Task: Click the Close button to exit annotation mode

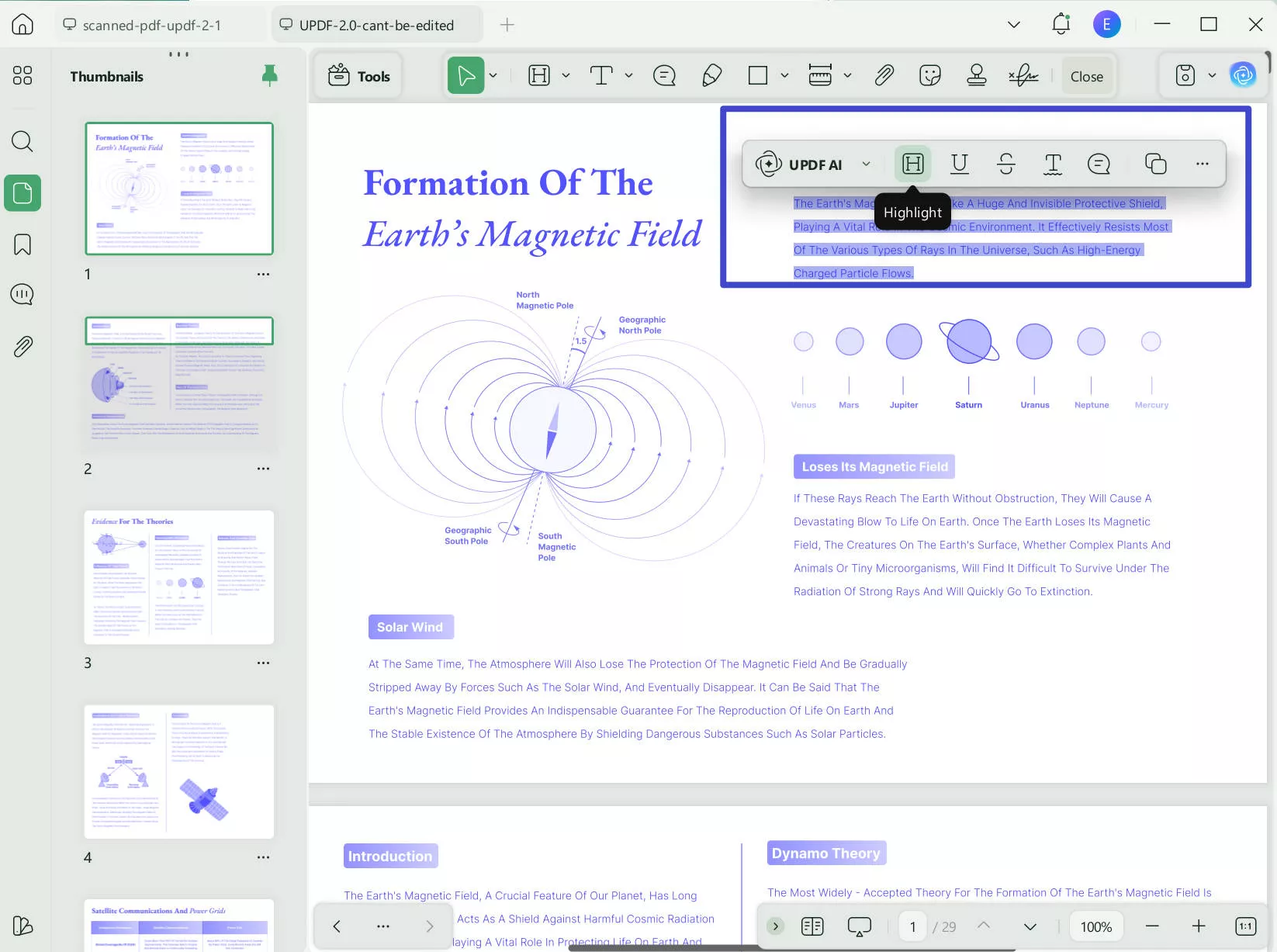Action: (1085, 75)
